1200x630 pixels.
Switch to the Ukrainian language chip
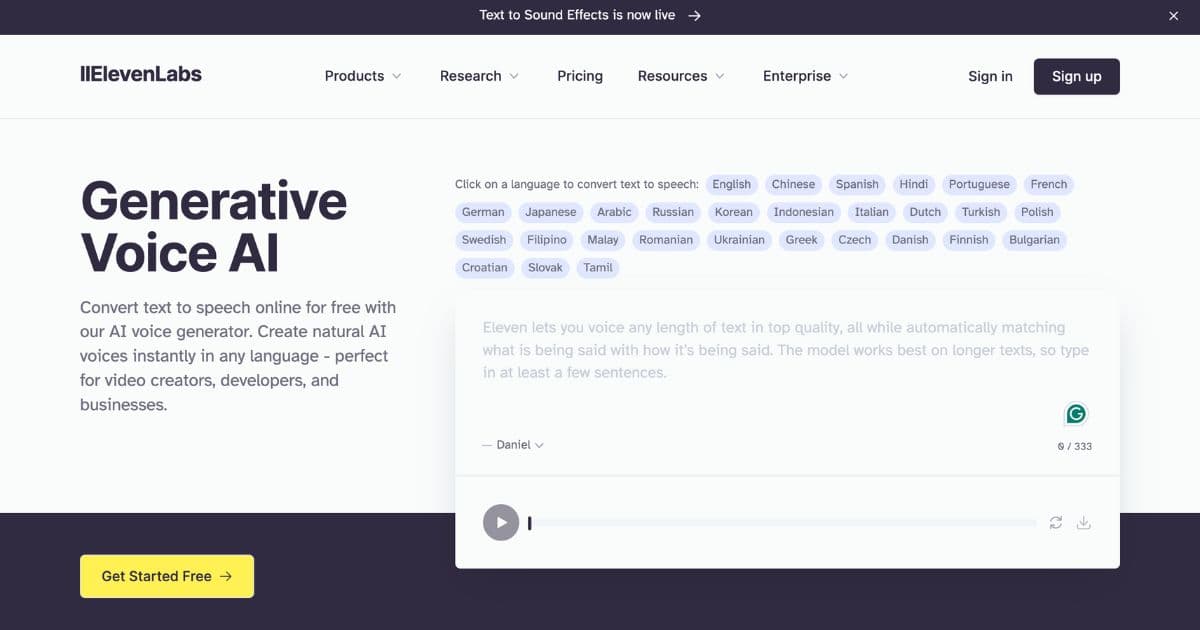[739, 240]
